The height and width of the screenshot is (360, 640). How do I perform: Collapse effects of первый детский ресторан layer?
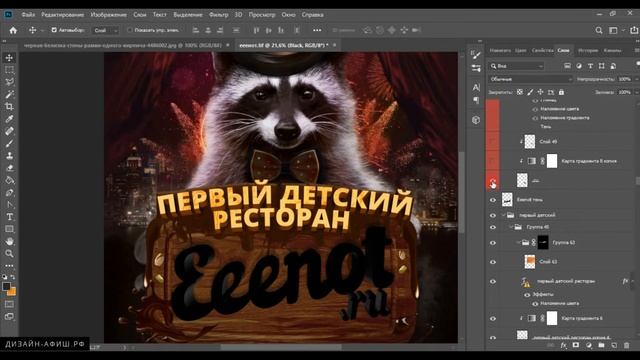click(633, 281)
